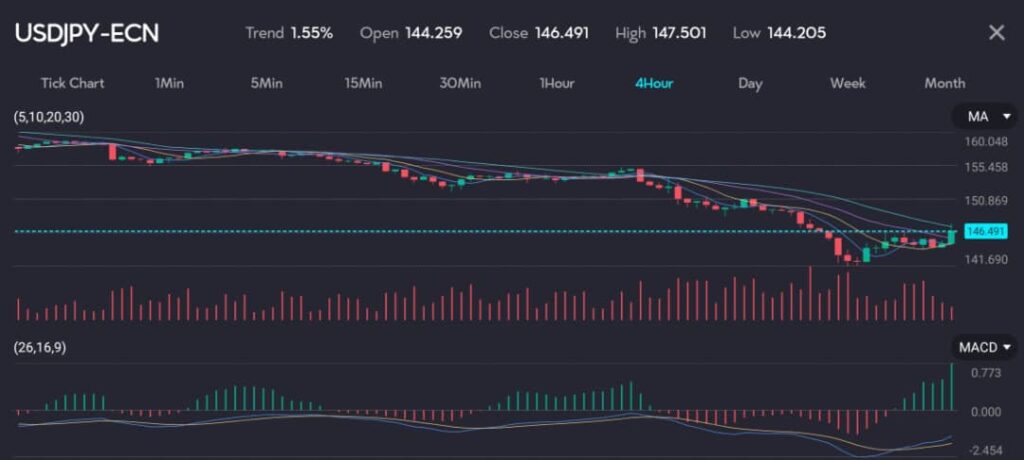Click the MA dropdown arrow
The height and width of the screenshot is (460, 1024).
[1005, 118]
